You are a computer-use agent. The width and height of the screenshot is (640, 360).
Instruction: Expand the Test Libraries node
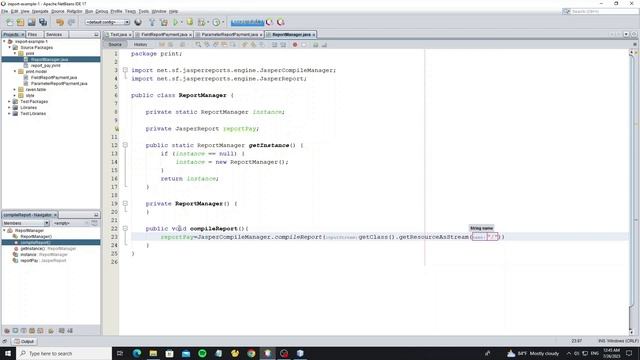pos(10,113)
